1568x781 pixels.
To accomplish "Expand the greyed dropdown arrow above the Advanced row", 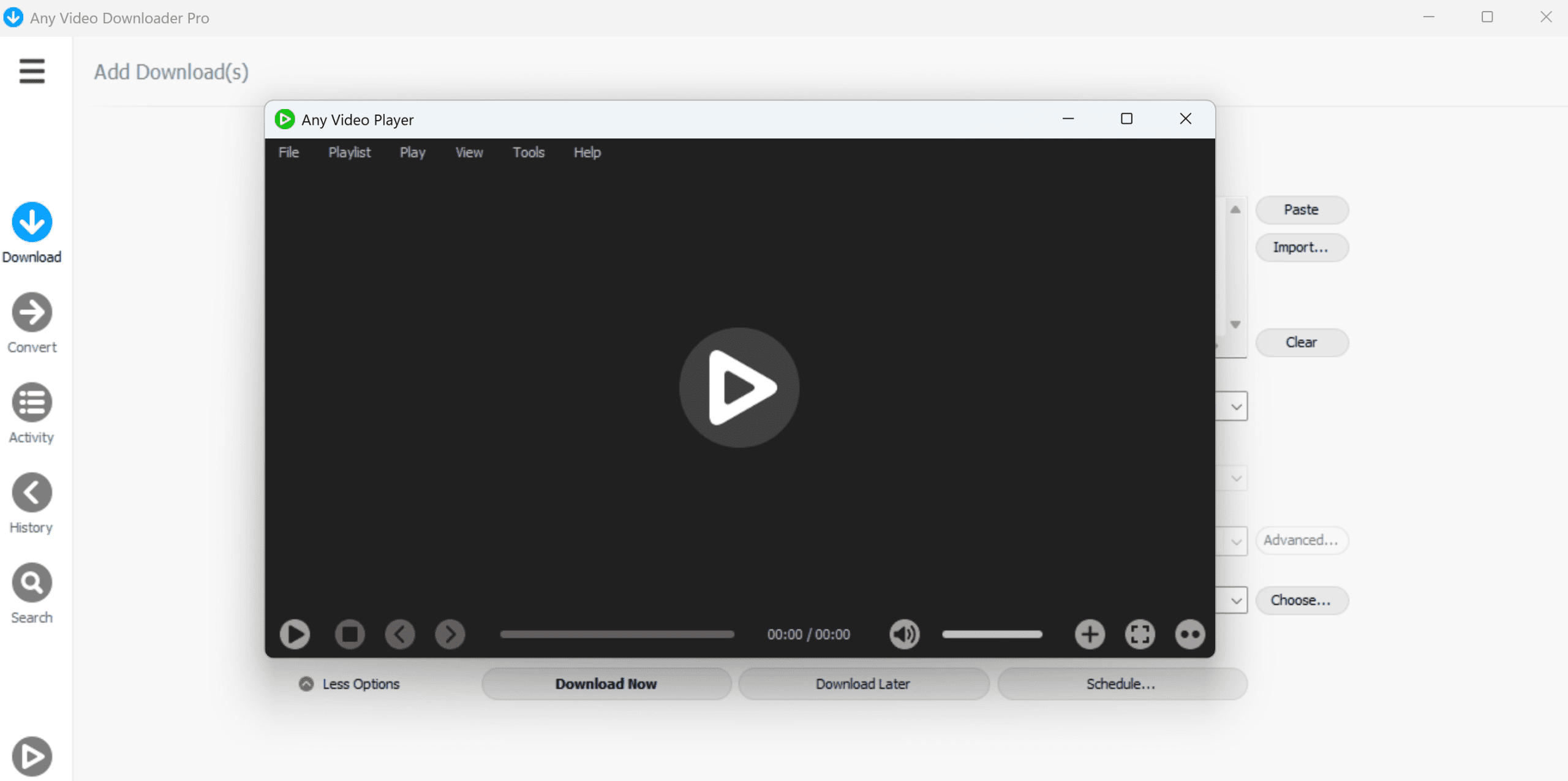I will coord(1237,478).
